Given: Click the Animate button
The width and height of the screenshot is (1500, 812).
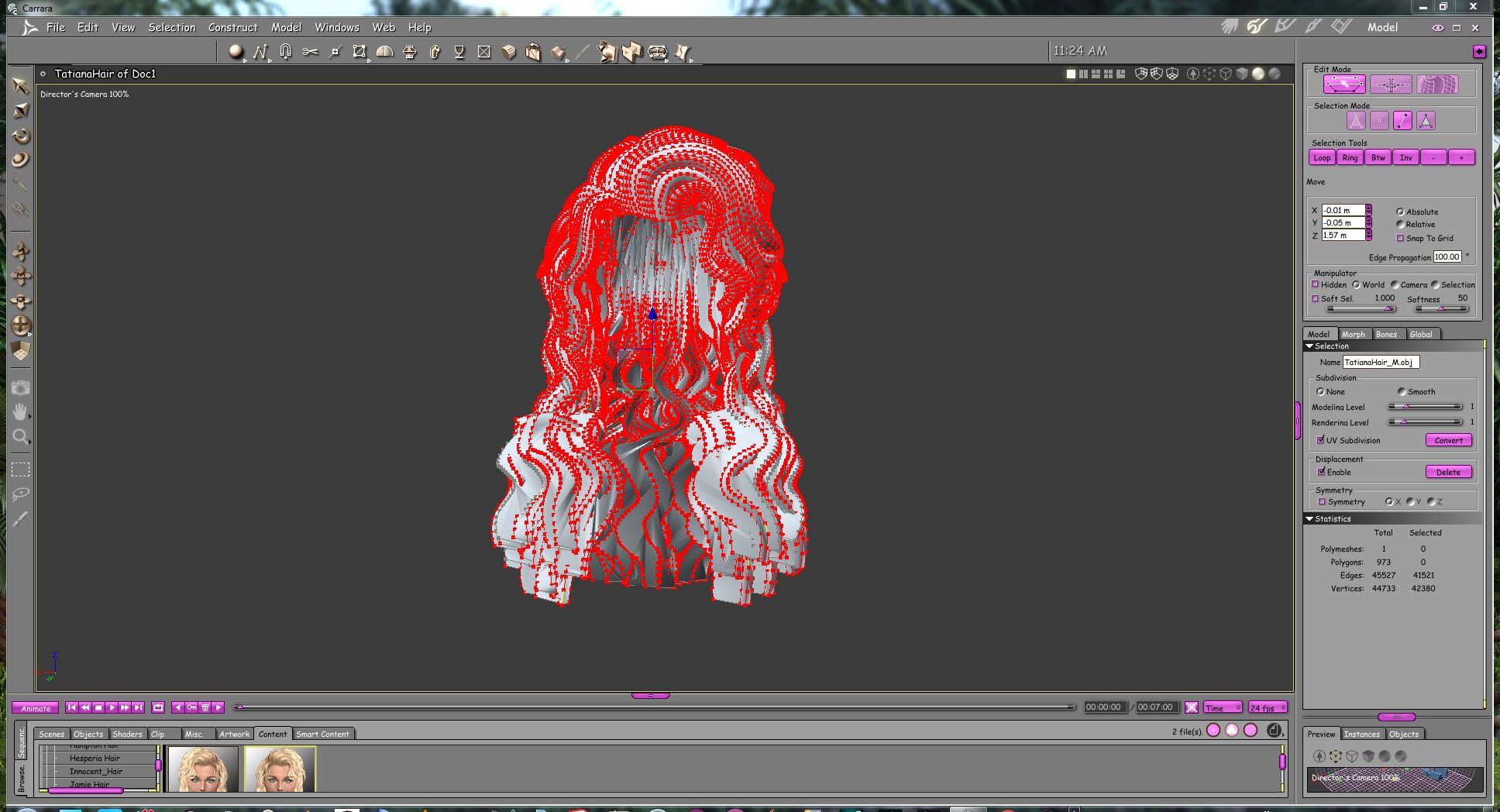Looking at the screenshot, I should coord(36,708).
